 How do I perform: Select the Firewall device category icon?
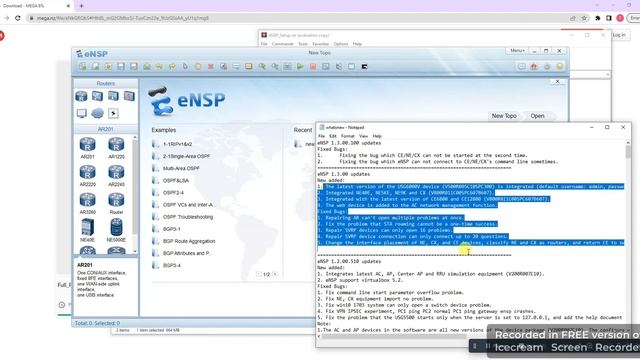129,96
